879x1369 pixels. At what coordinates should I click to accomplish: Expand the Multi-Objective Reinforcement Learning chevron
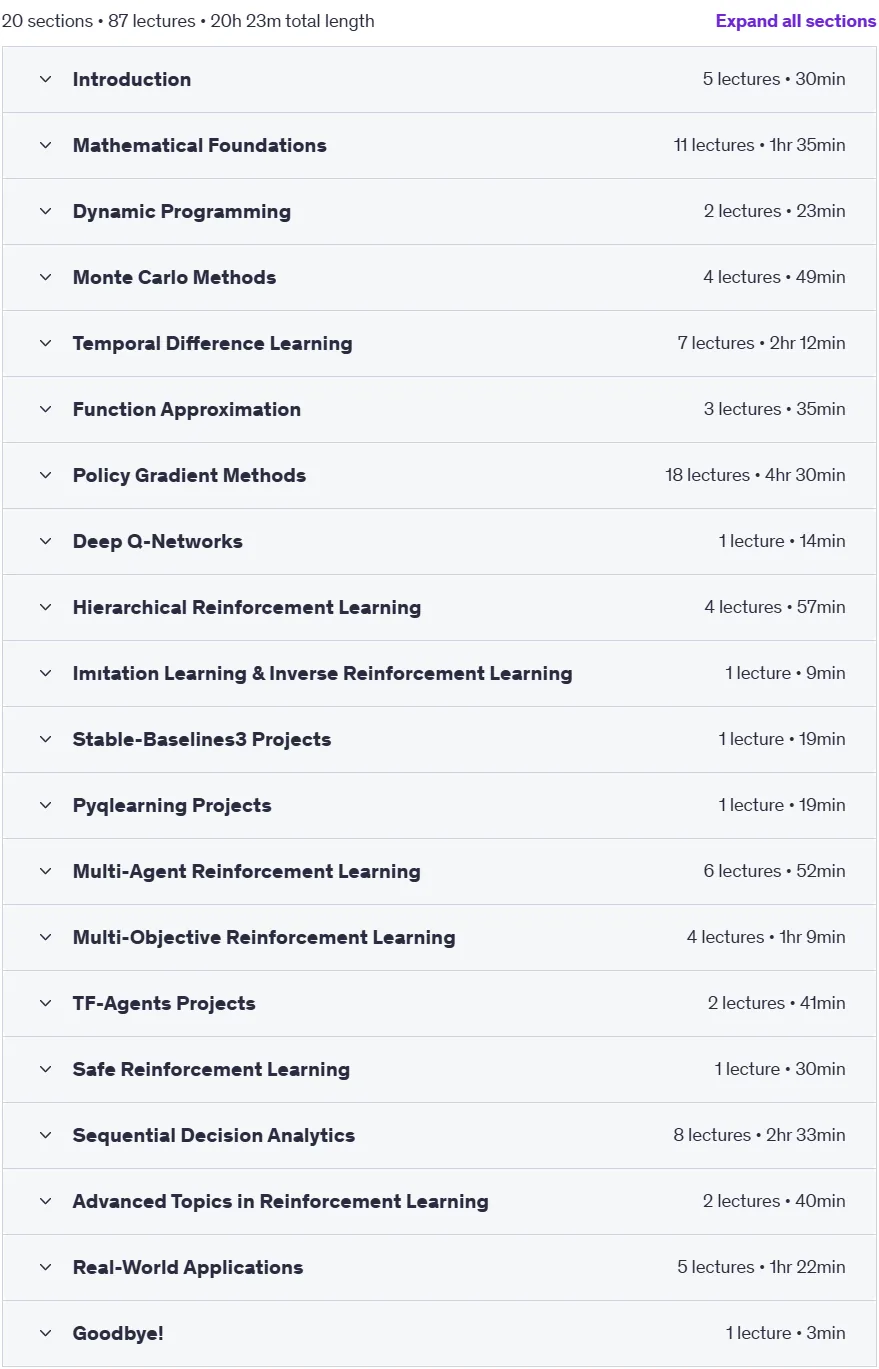click(x=45, y=937)
